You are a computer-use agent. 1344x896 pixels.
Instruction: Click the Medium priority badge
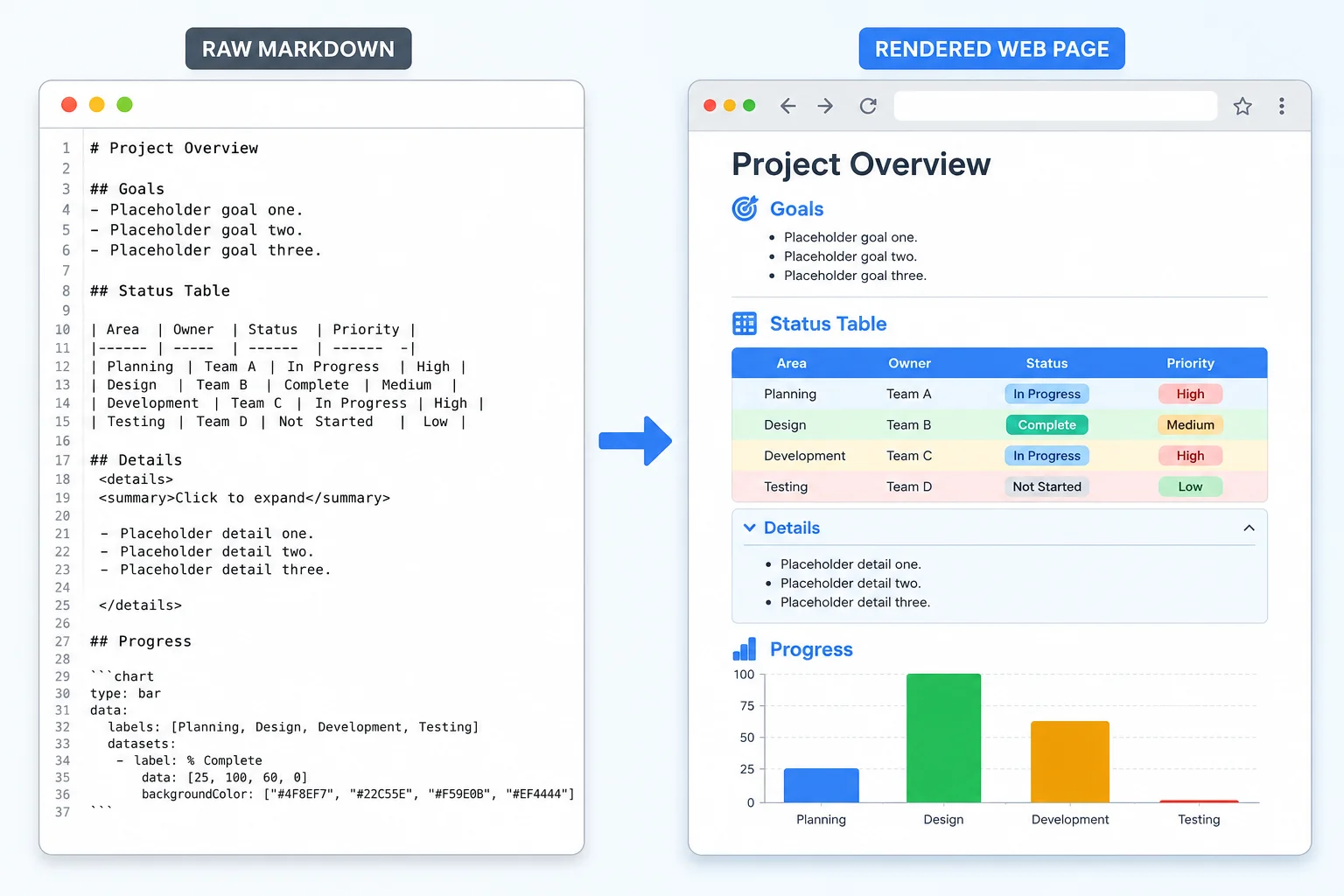(1190, 424)
